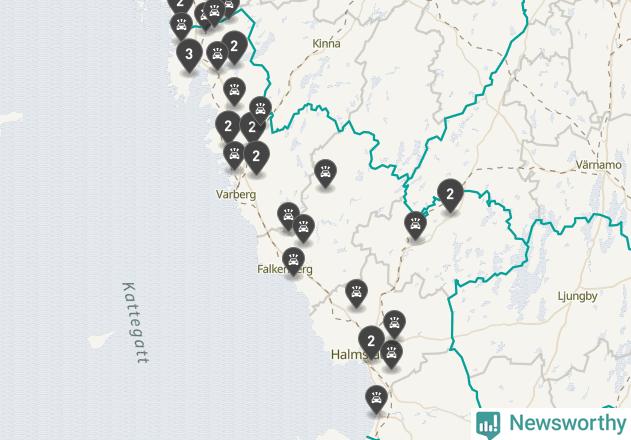
Task: Select car marker between 3 and 2 clusters
Action: (217, 55)
